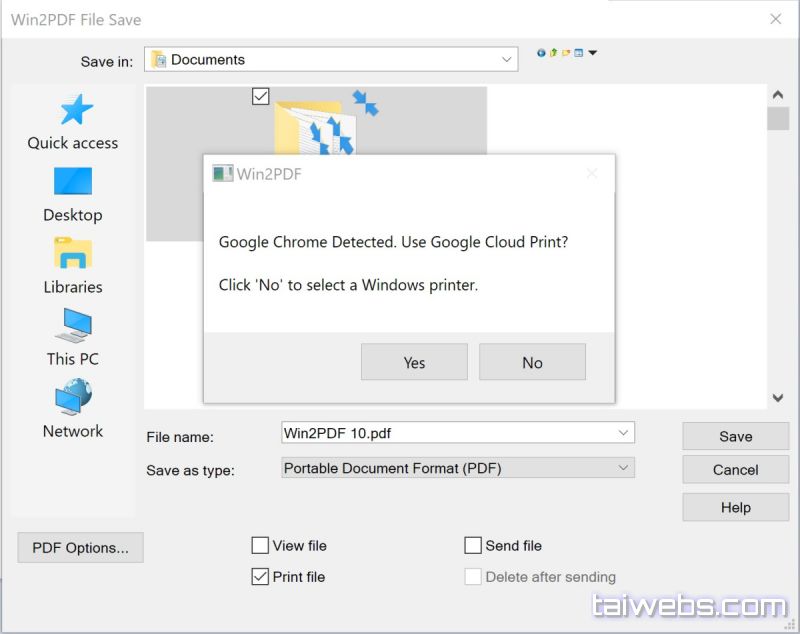The height and width of the screenshot is (634, 800).
Task: Expand the Save as type dropdown
Action: click(623, 467)
